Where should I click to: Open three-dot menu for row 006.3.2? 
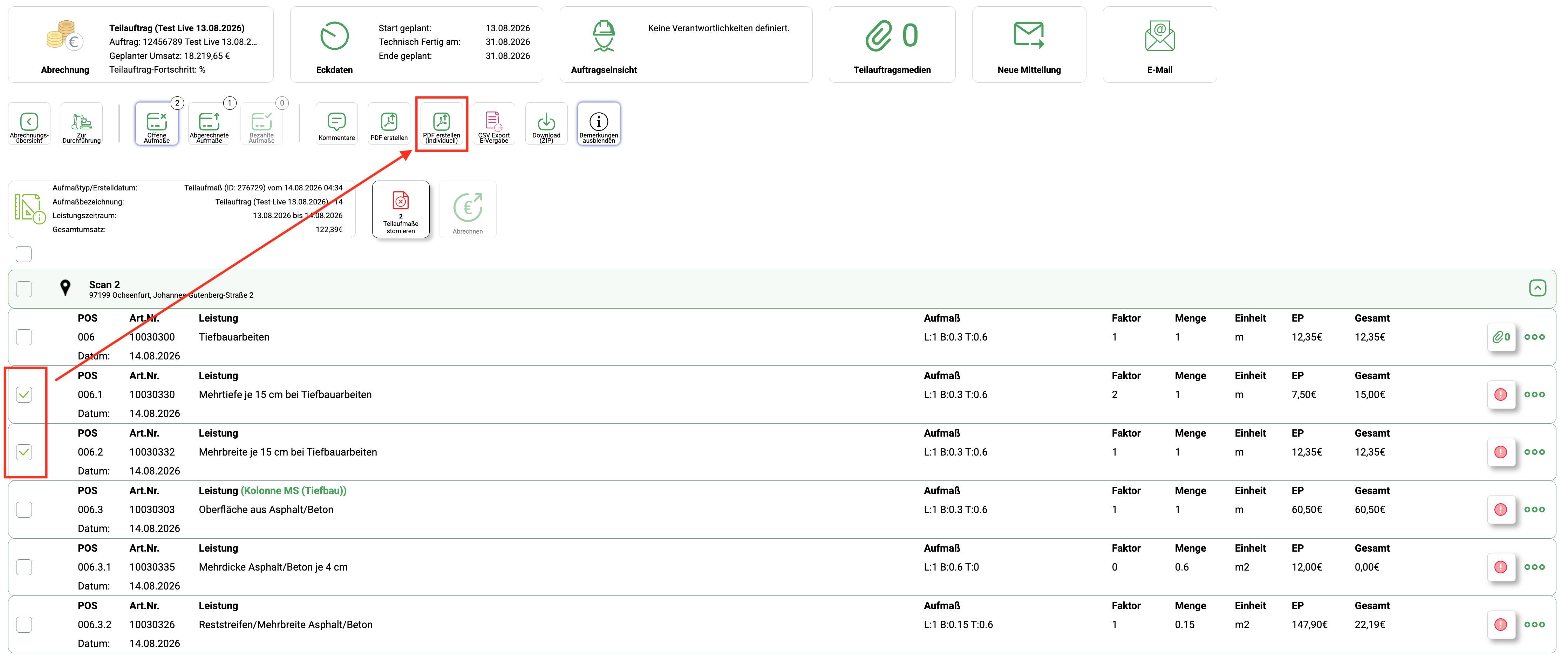(1534, 625)
